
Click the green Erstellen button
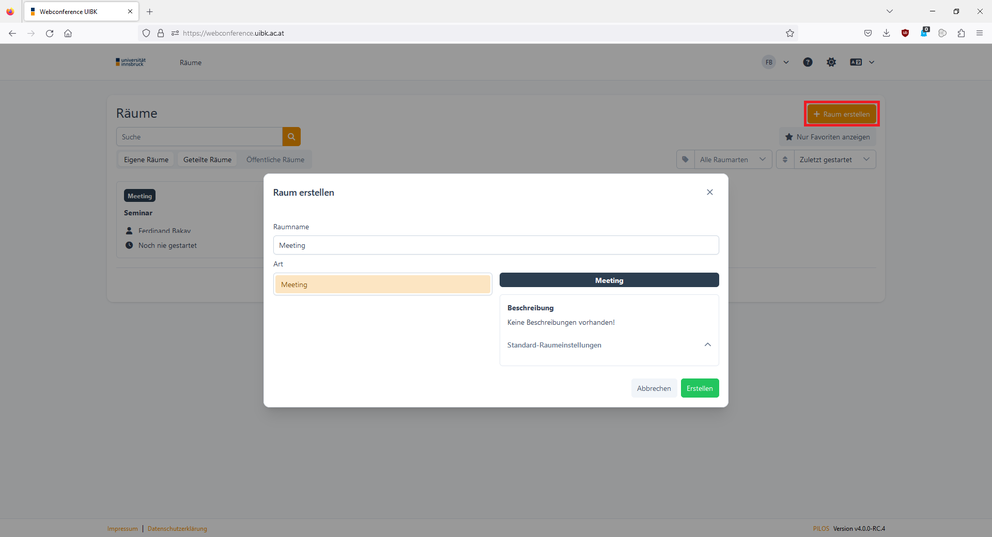point(699,388)
